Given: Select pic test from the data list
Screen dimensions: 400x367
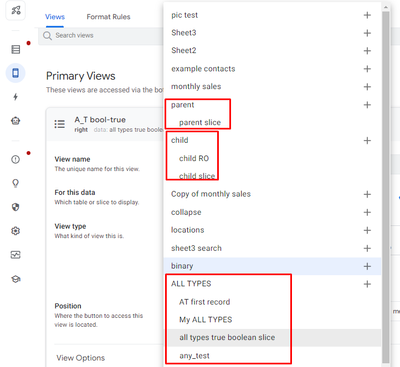Looking at the screenshot, I should coord(184,15).
